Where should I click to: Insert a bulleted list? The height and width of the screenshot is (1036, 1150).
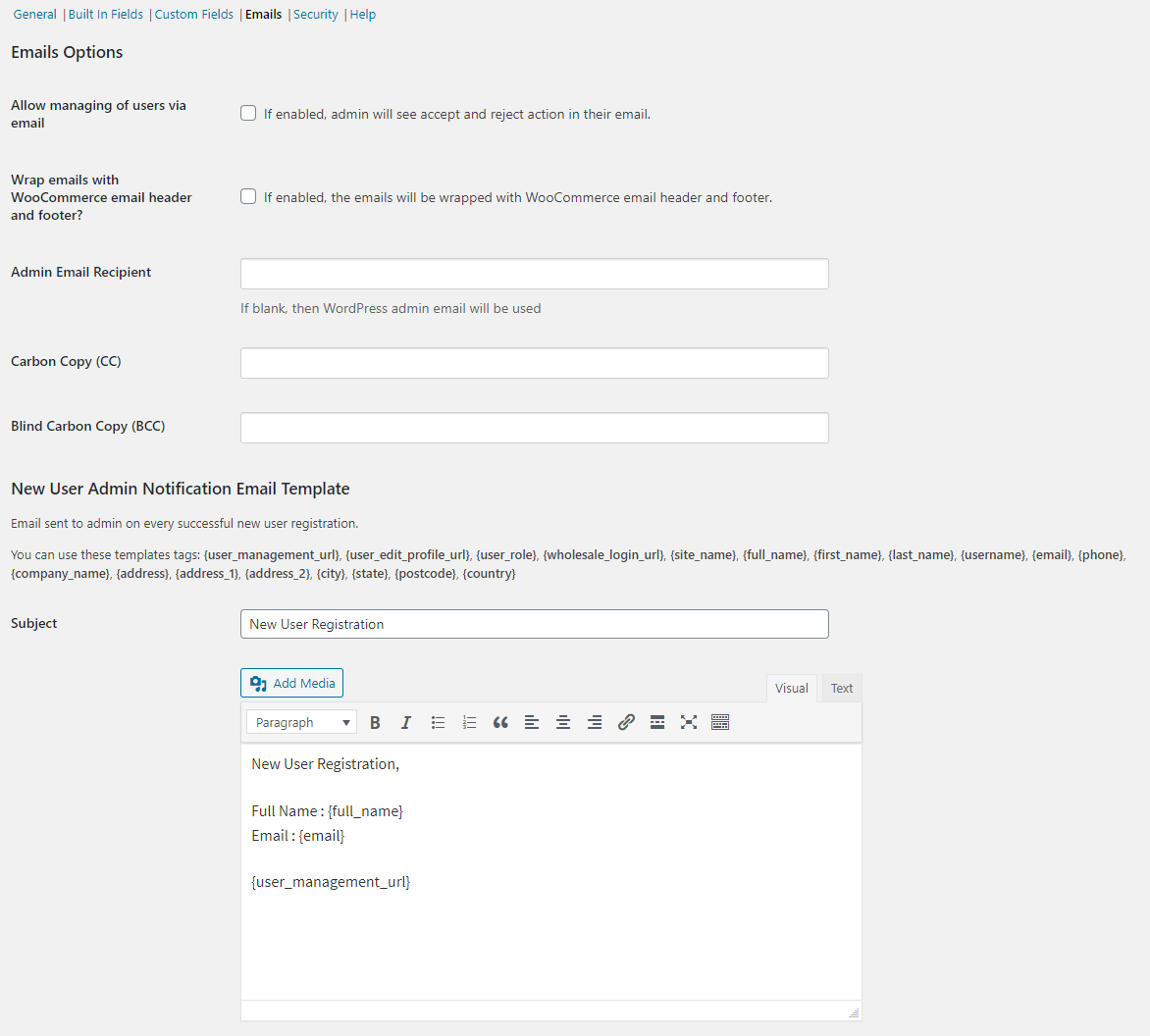click(438, 722)
